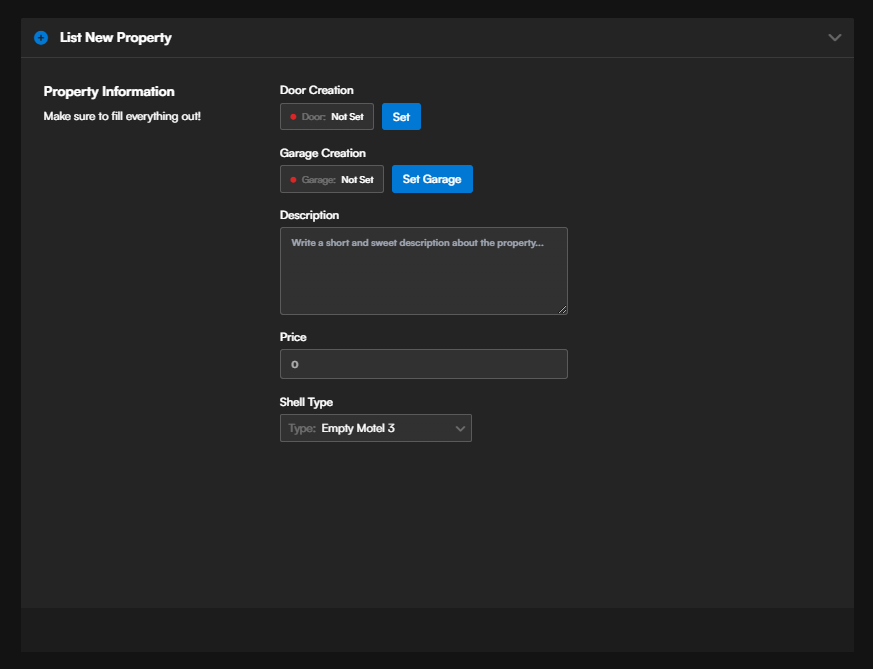Click the Price field label
Screen dimensions: 873x669
(293, 337)
